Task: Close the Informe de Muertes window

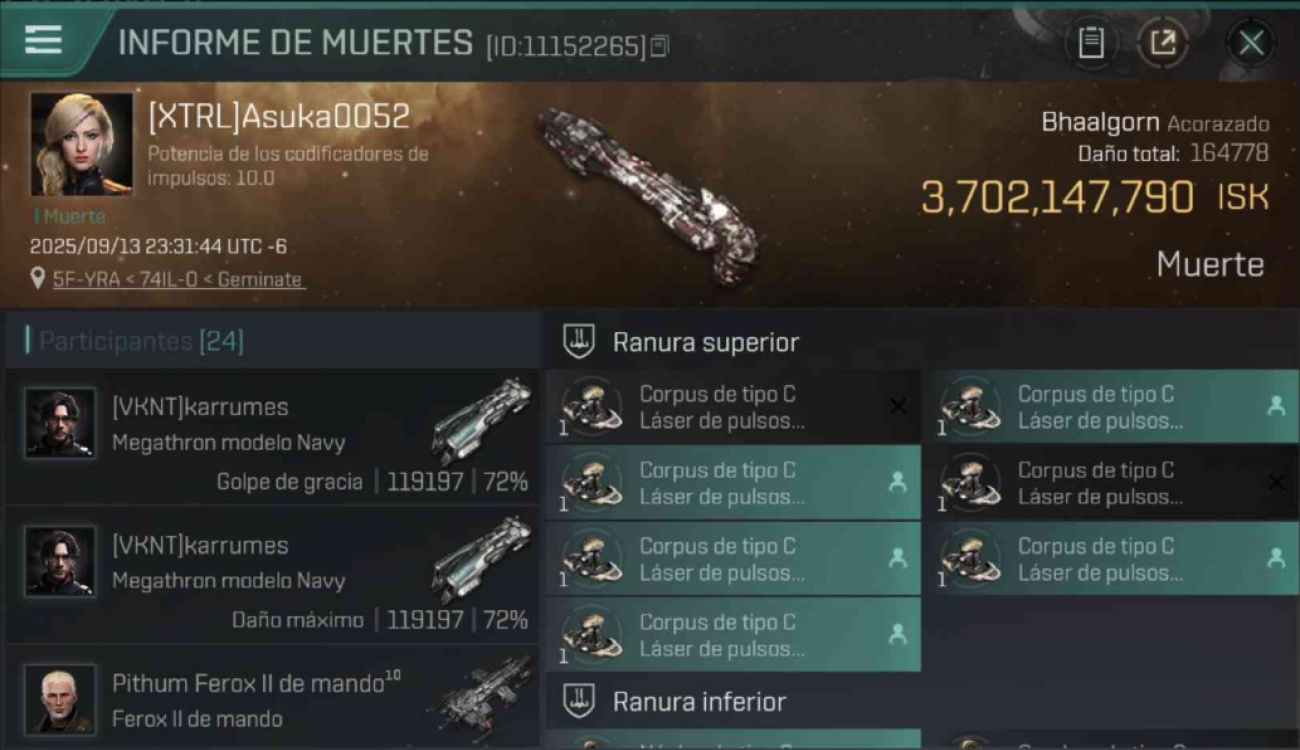Action: (1251, 42)
